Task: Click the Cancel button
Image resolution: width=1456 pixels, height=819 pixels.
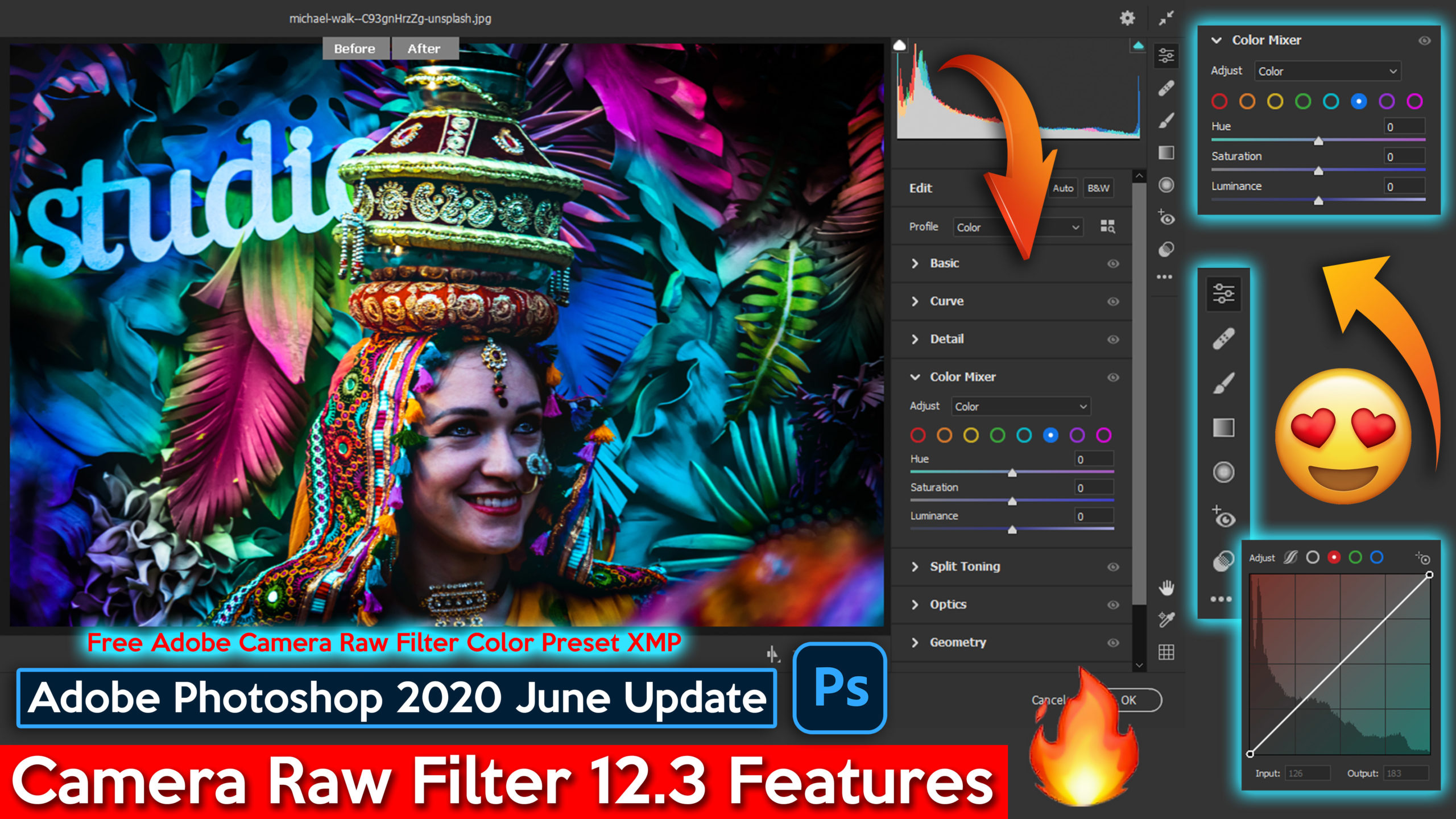Action: [x=1048, y=700]
